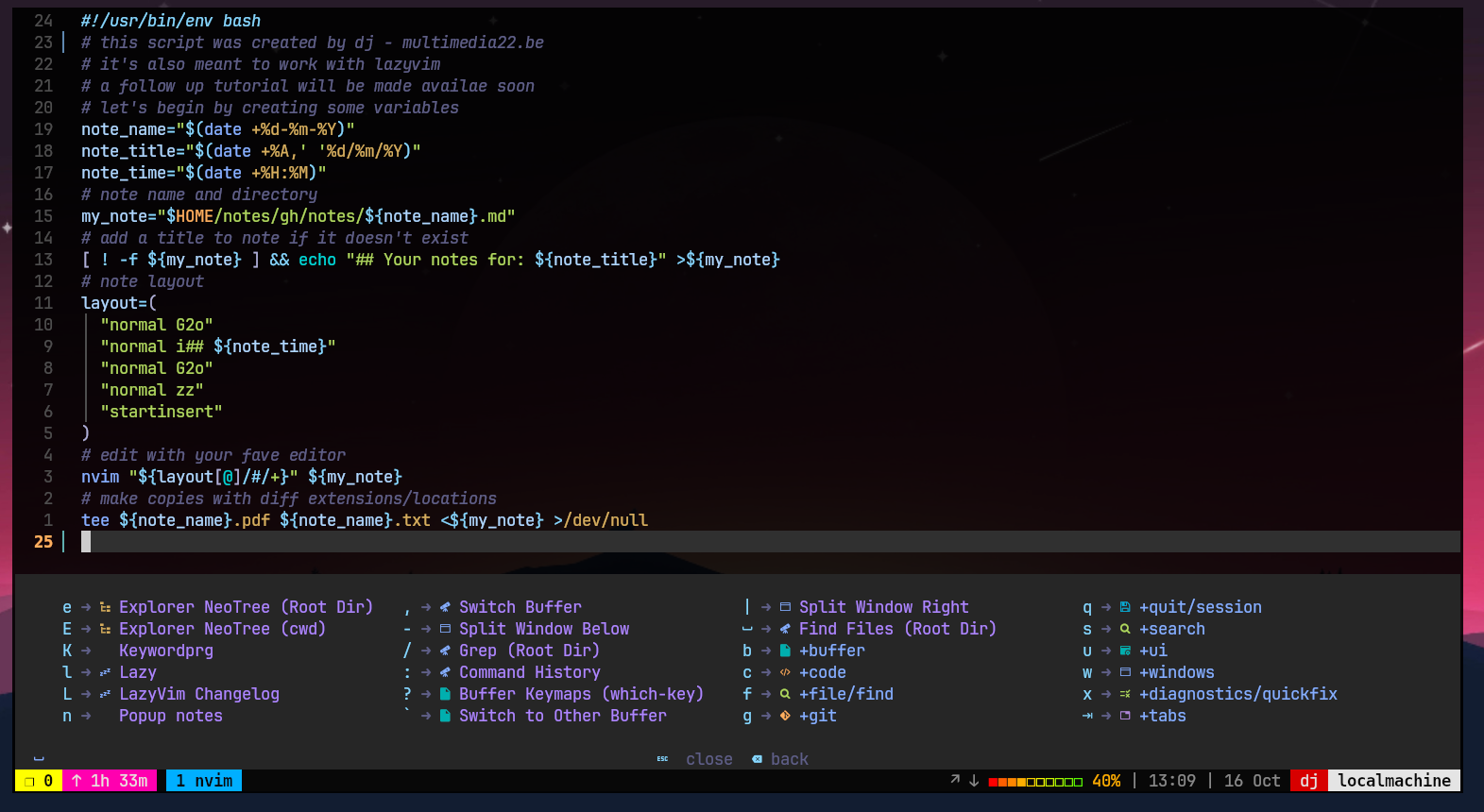Click the '# note layout' comment
This screenshot has height=812, width=1484.
pos(143,281)
